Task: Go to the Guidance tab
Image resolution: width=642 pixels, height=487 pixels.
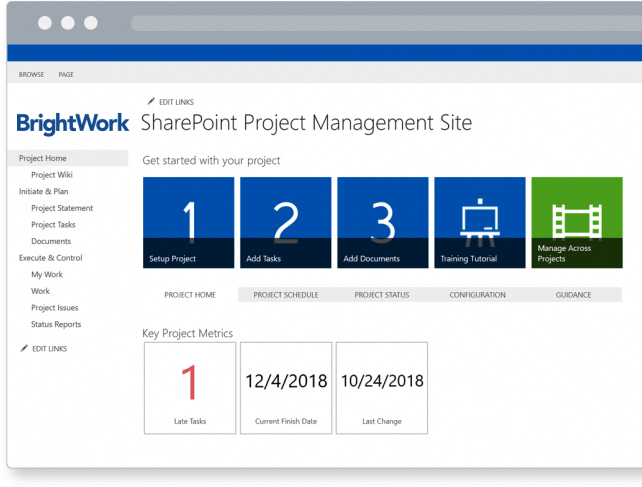Action: point(573,295)
